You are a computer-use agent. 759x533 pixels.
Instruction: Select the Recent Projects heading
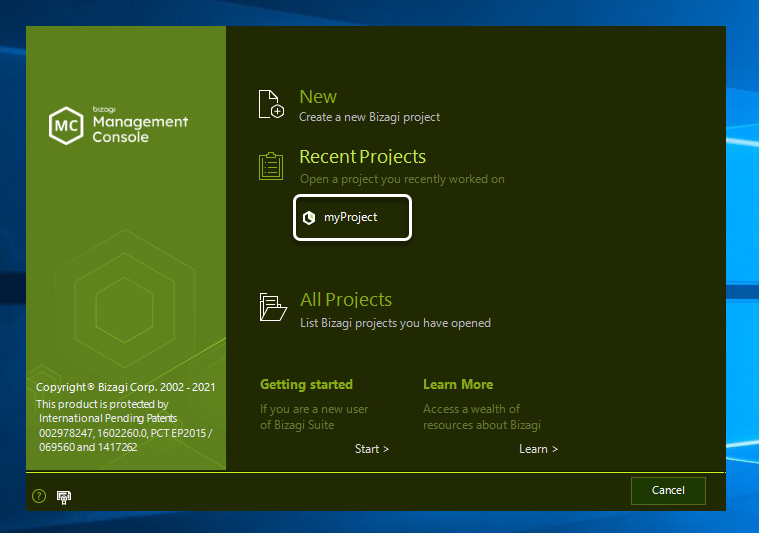[363, 157]
